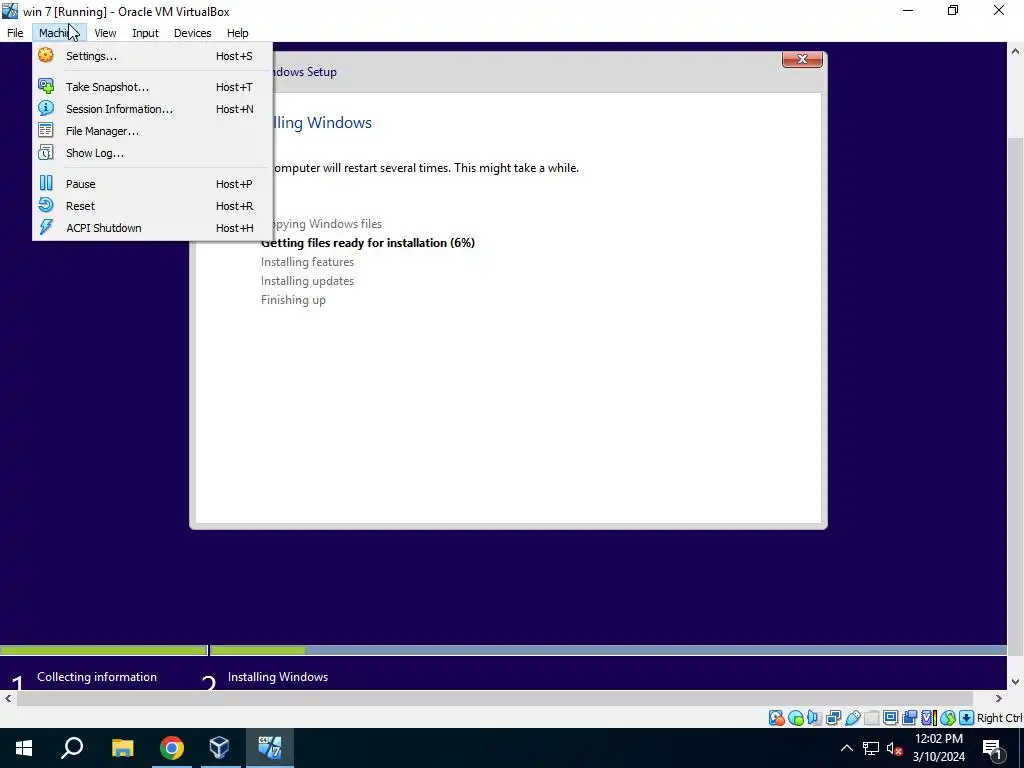
Task: Click the muted volume tray icon
Action: click(x=894, y=748)
